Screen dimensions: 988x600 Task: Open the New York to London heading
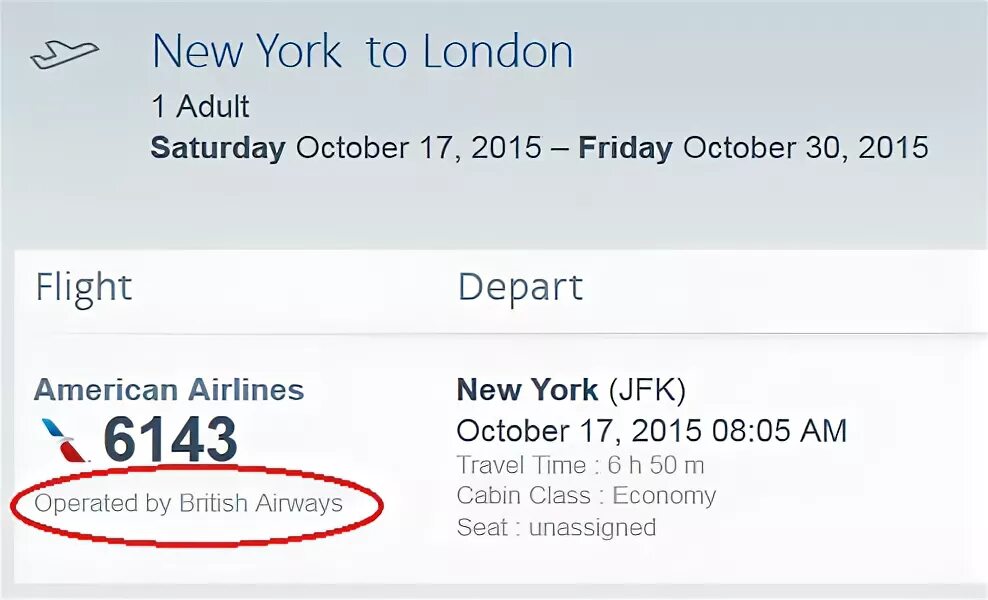click(362, 52)
